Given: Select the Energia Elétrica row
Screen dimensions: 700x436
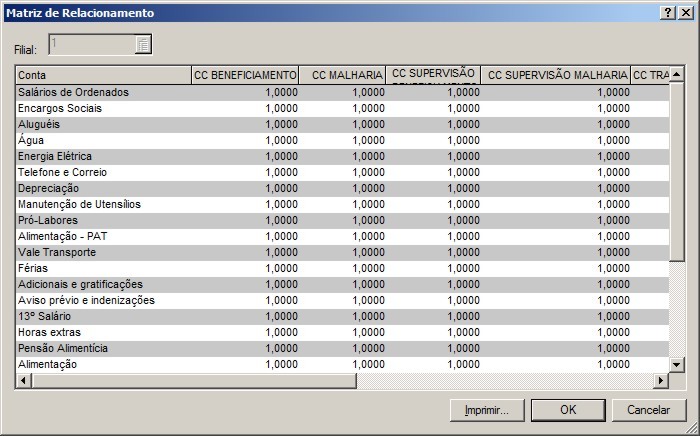Looking at the screenshot, I should 103,156.
